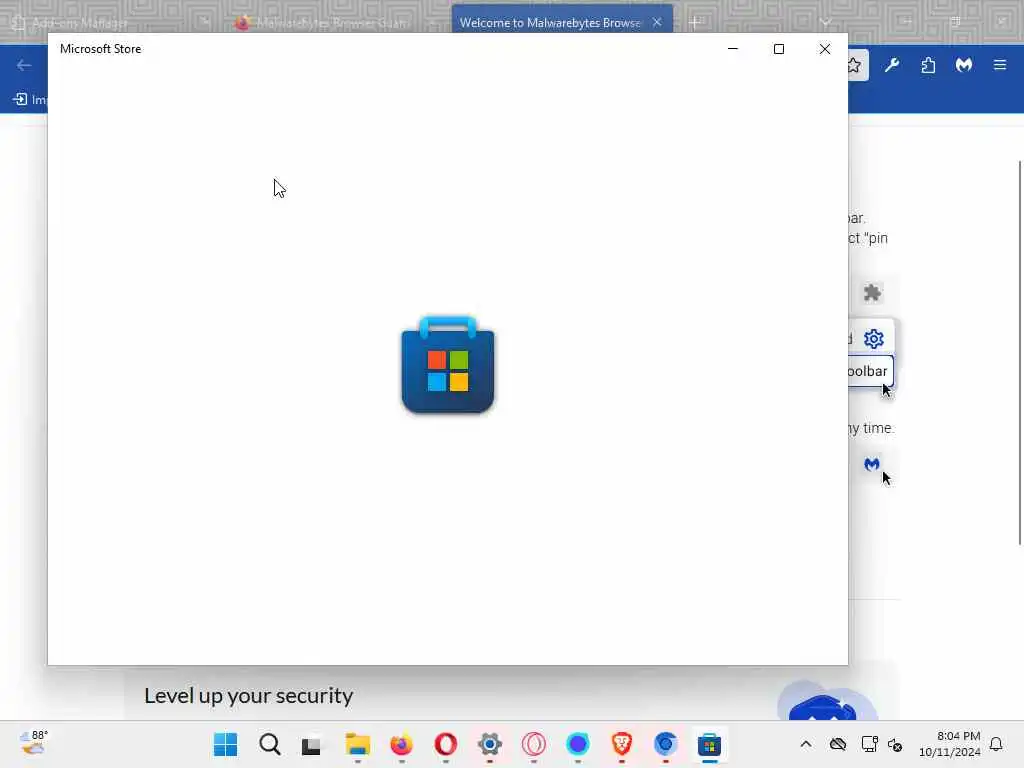Show hidden system tray icons
Image resolution: width=1024 pixels, height=768 pixels.
806,744
